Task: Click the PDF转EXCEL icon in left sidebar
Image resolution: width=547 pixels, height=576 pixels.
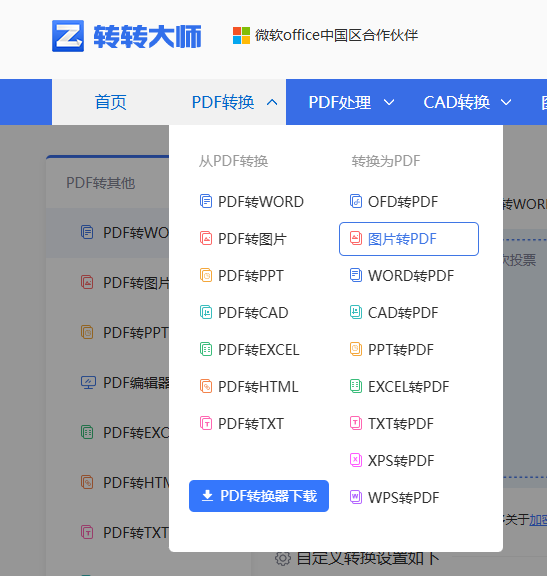Action: click(87, 432)
